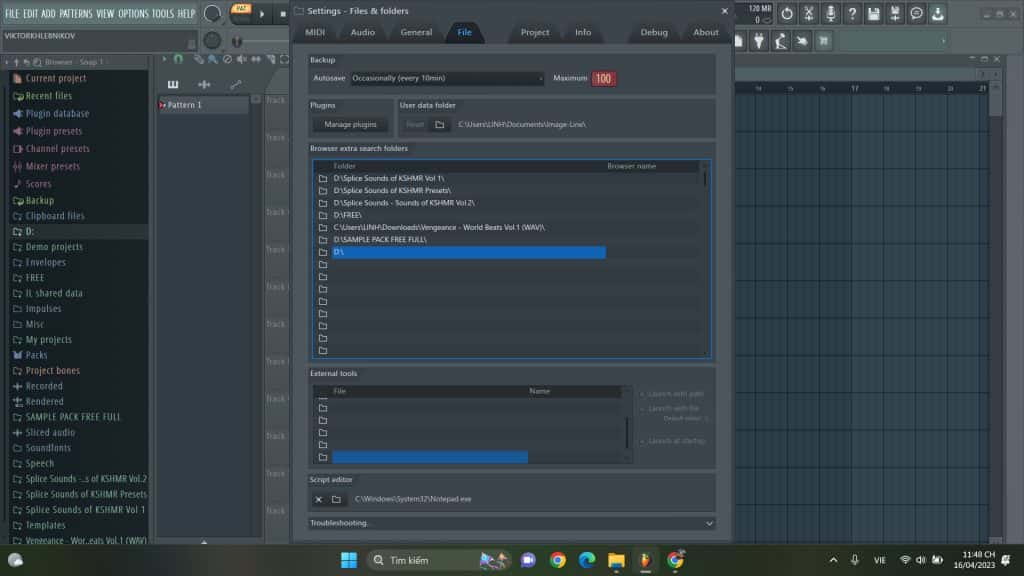Viewport: 1024px width, 576px height.
Task: Open Help via the question mark toolbar icon
Action: coord(852,12)
